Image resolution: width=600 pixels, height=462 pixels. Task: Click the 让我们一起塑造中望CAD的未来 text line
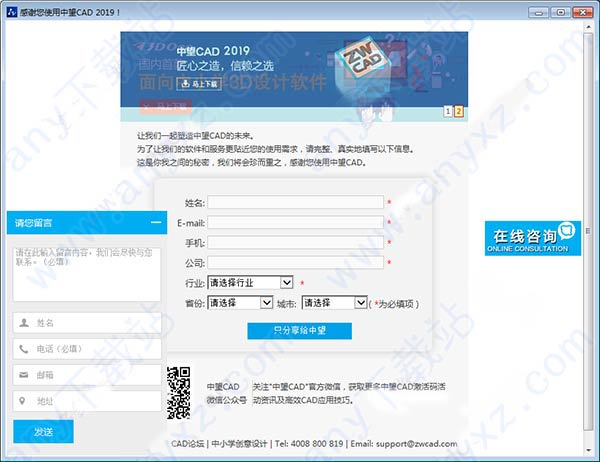196,135
